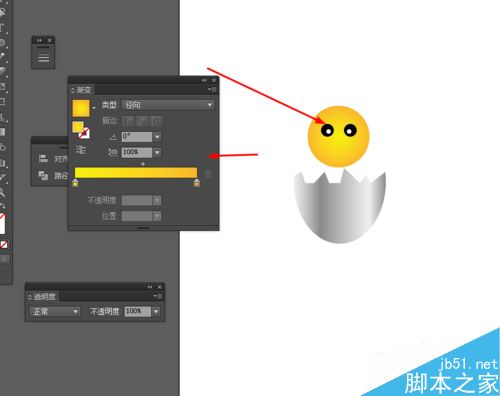
Task: Click the hamburger icon in the small collapsed panel
Action: pyautogui.click(x=43, y=58)
